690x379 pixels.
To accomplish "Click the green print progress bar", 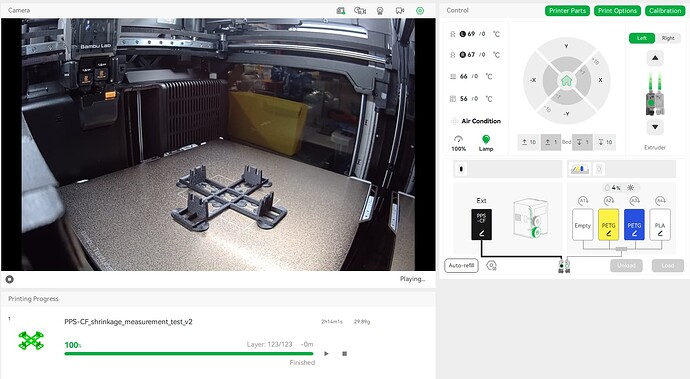I will [189, 353].
